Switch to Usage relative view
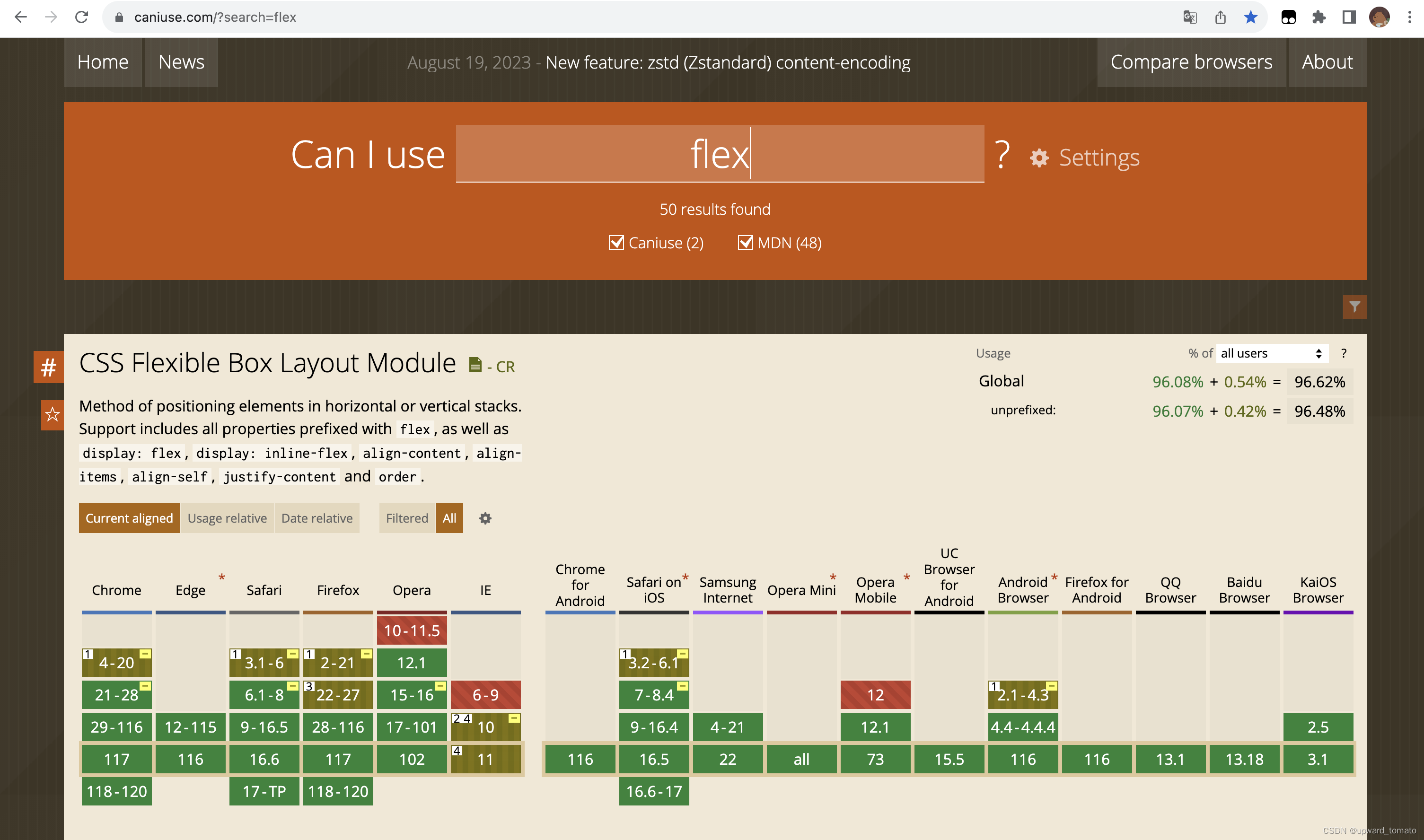The image size is (1424, 840). 227,518
